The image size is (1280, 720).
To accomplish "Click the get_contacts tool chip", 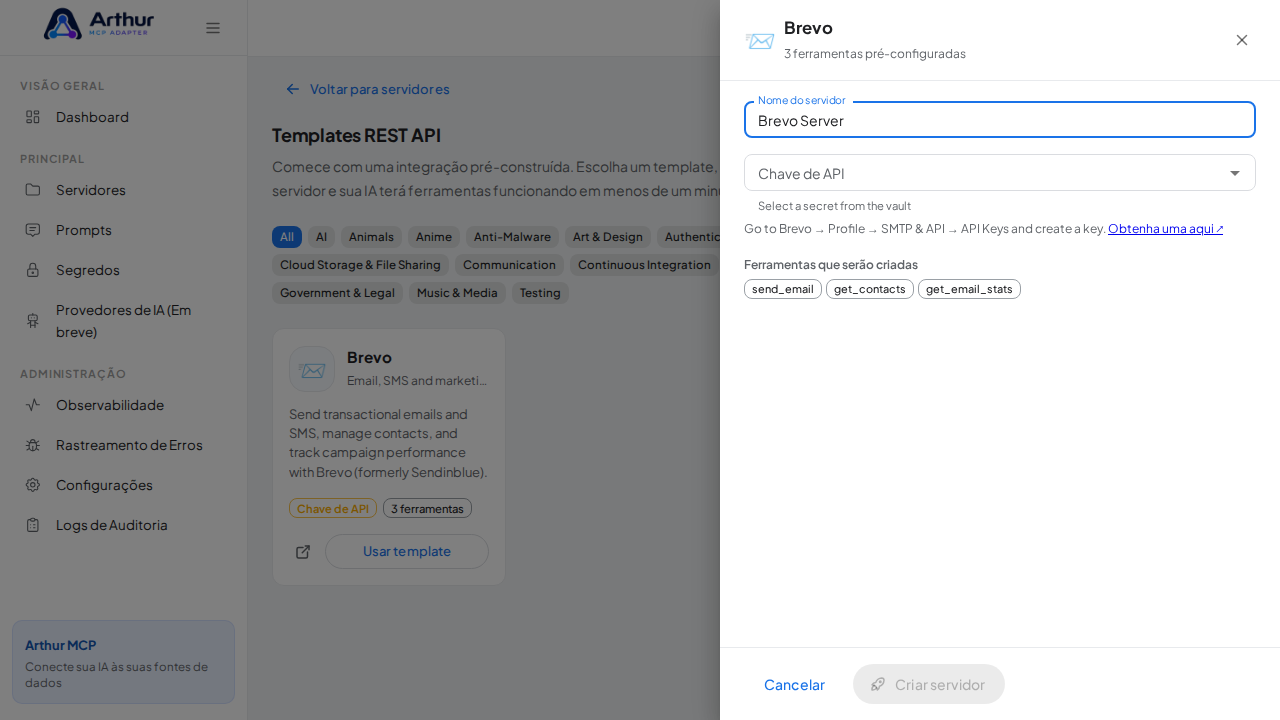I will pos(870,289).
